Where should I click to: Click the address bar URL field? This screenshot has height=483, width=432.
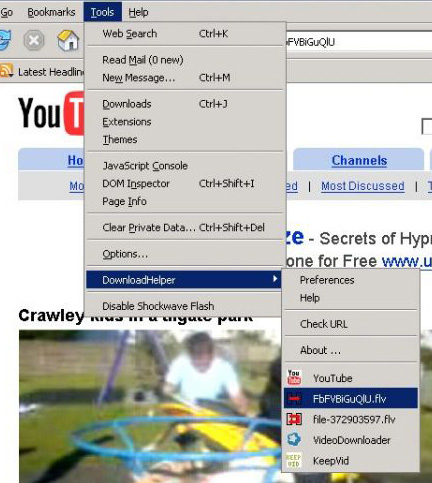[359, 42]
